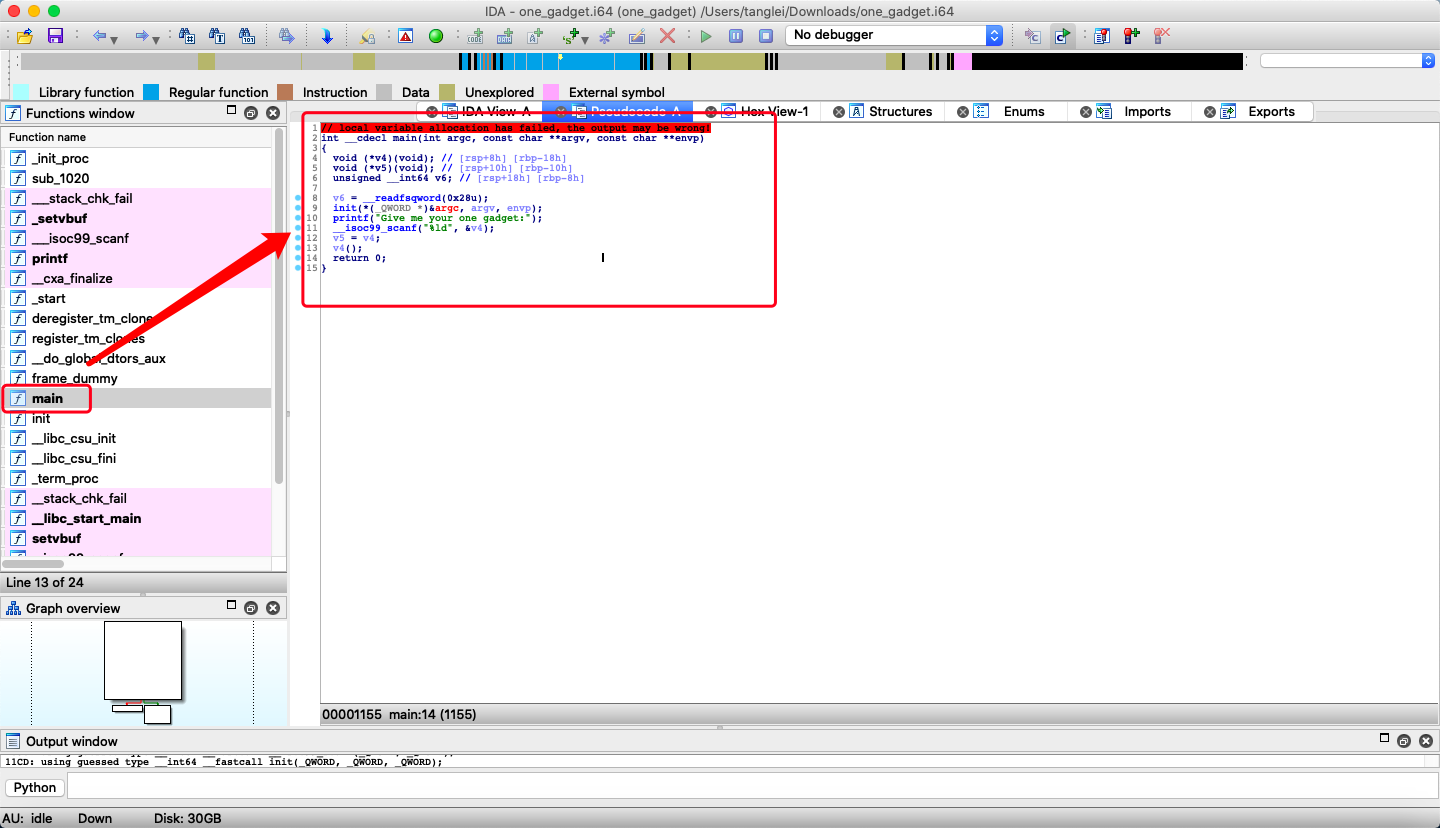Viewport: 1440px width, 828px height.
Task: Click the arrow to C toolbar icon
Action: coord(1033,36)
